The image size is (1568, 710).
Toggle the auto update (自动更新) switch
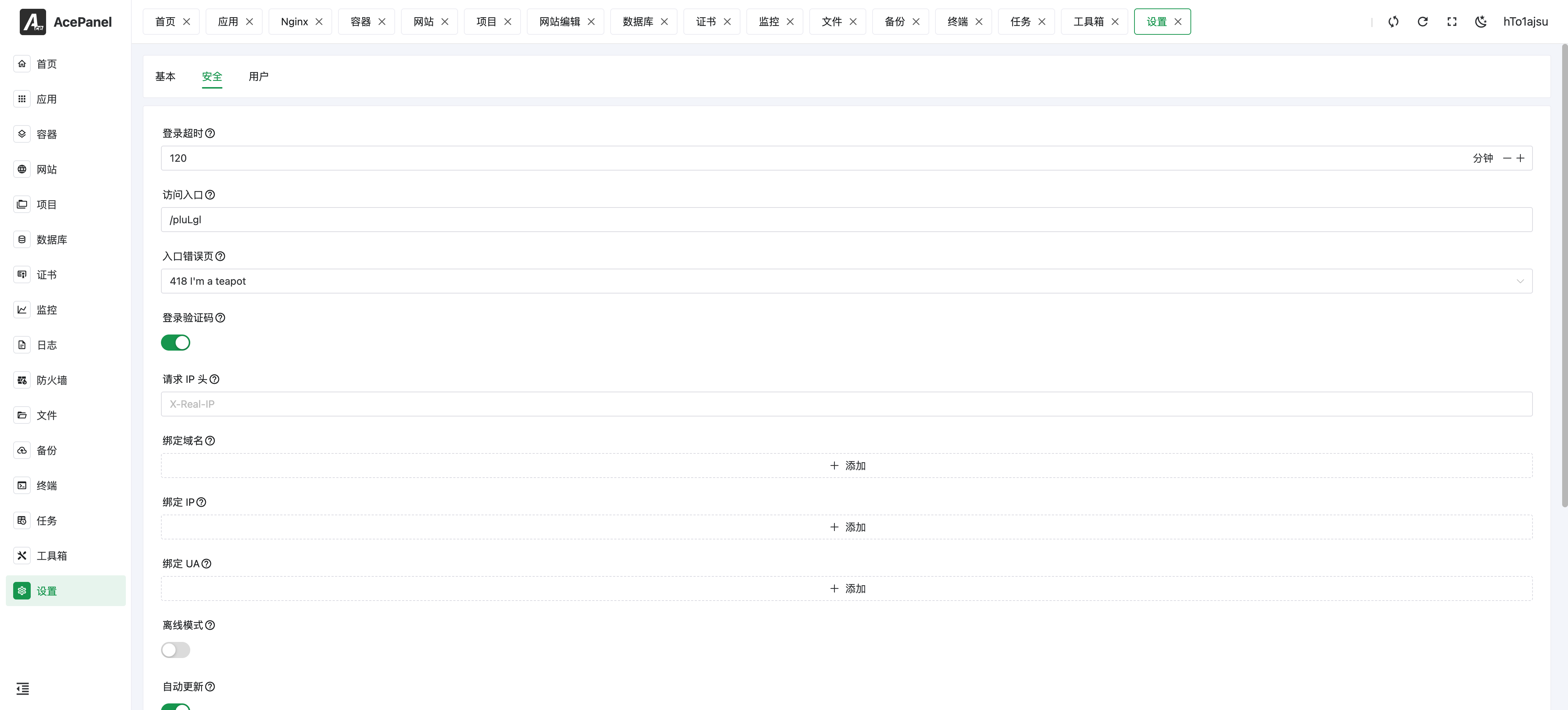tap(175, 706)
